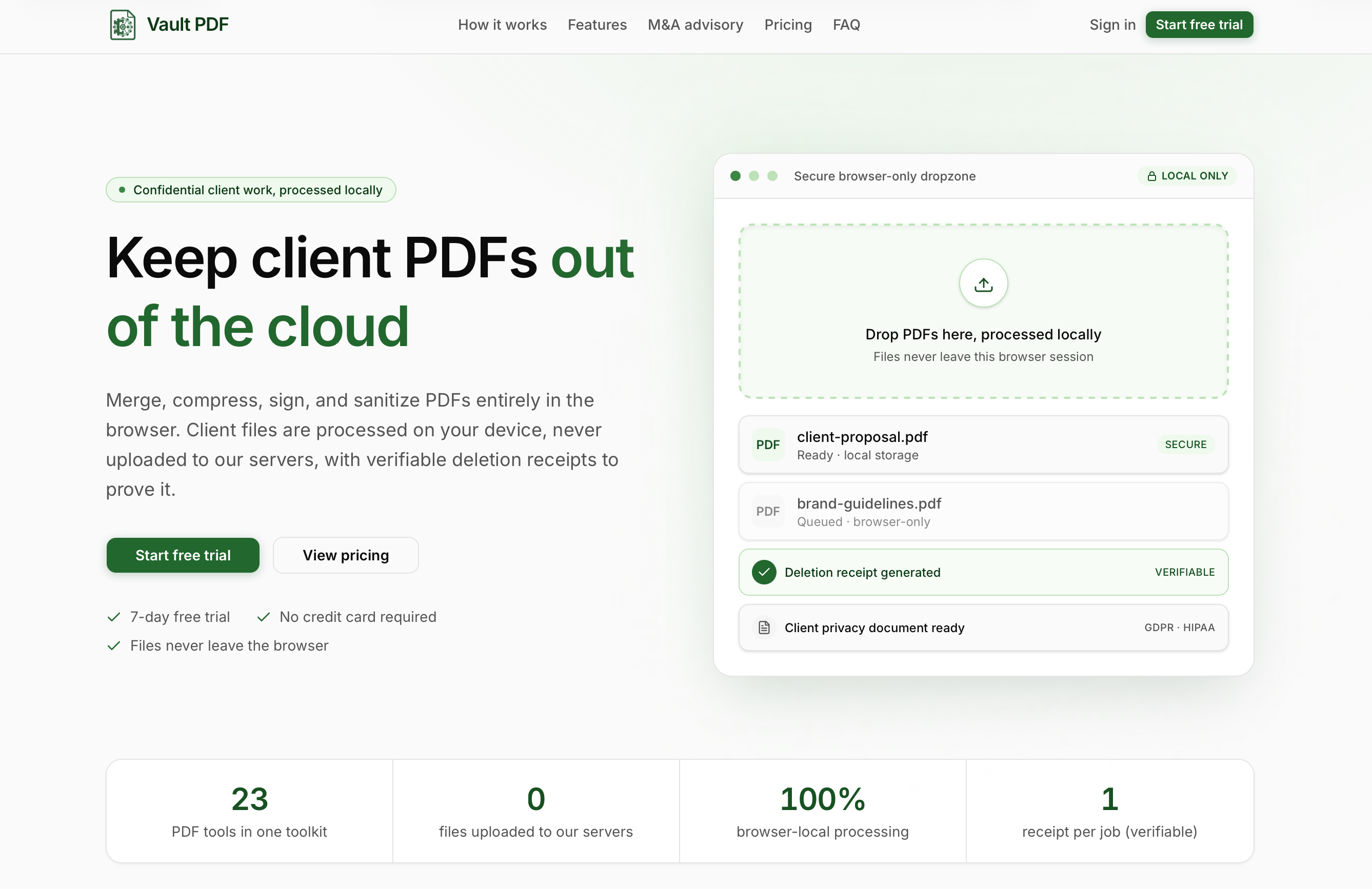The image size is (1372, 889).
Task: Click checkmark next to No credit card required
Action: 264,617
